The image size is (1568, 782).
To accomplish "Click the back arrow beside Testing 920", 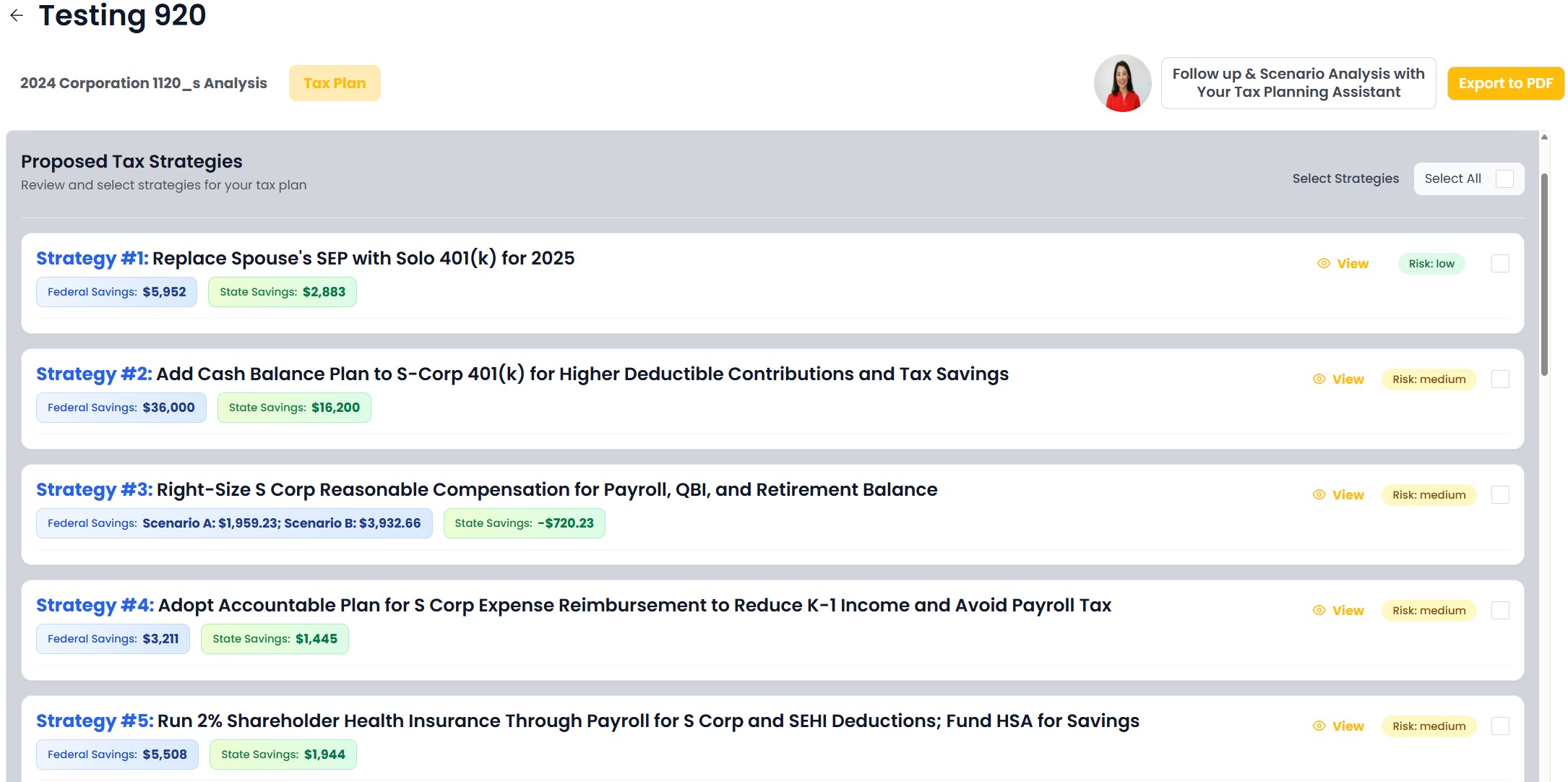I will coord(17,15).
